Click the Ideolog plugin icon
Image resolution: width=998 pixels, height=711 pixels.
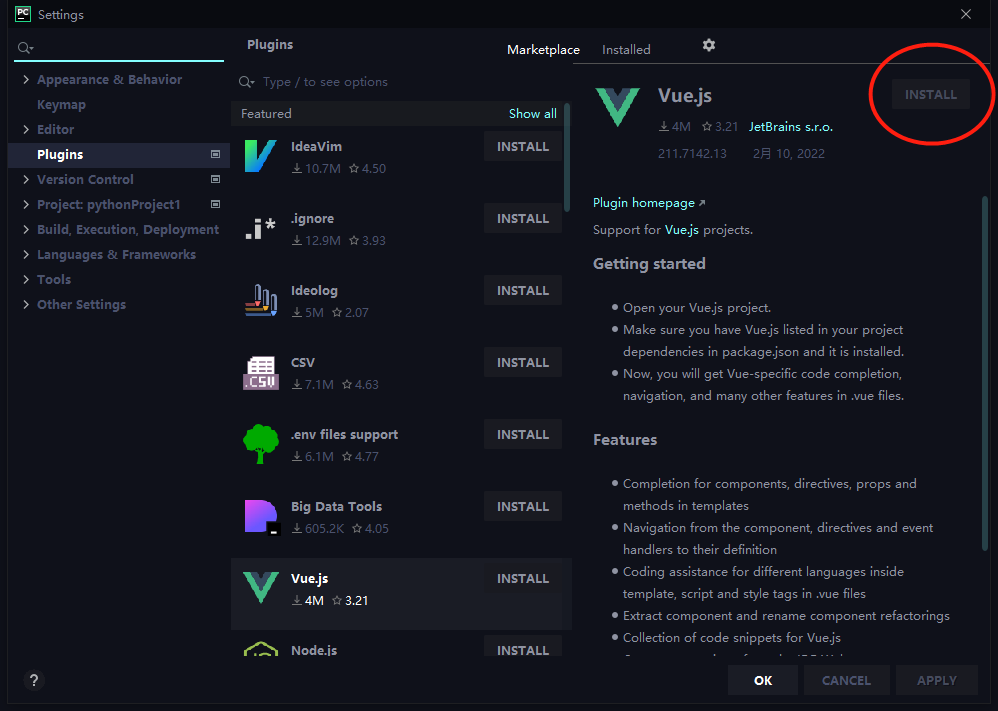[260, 300]
